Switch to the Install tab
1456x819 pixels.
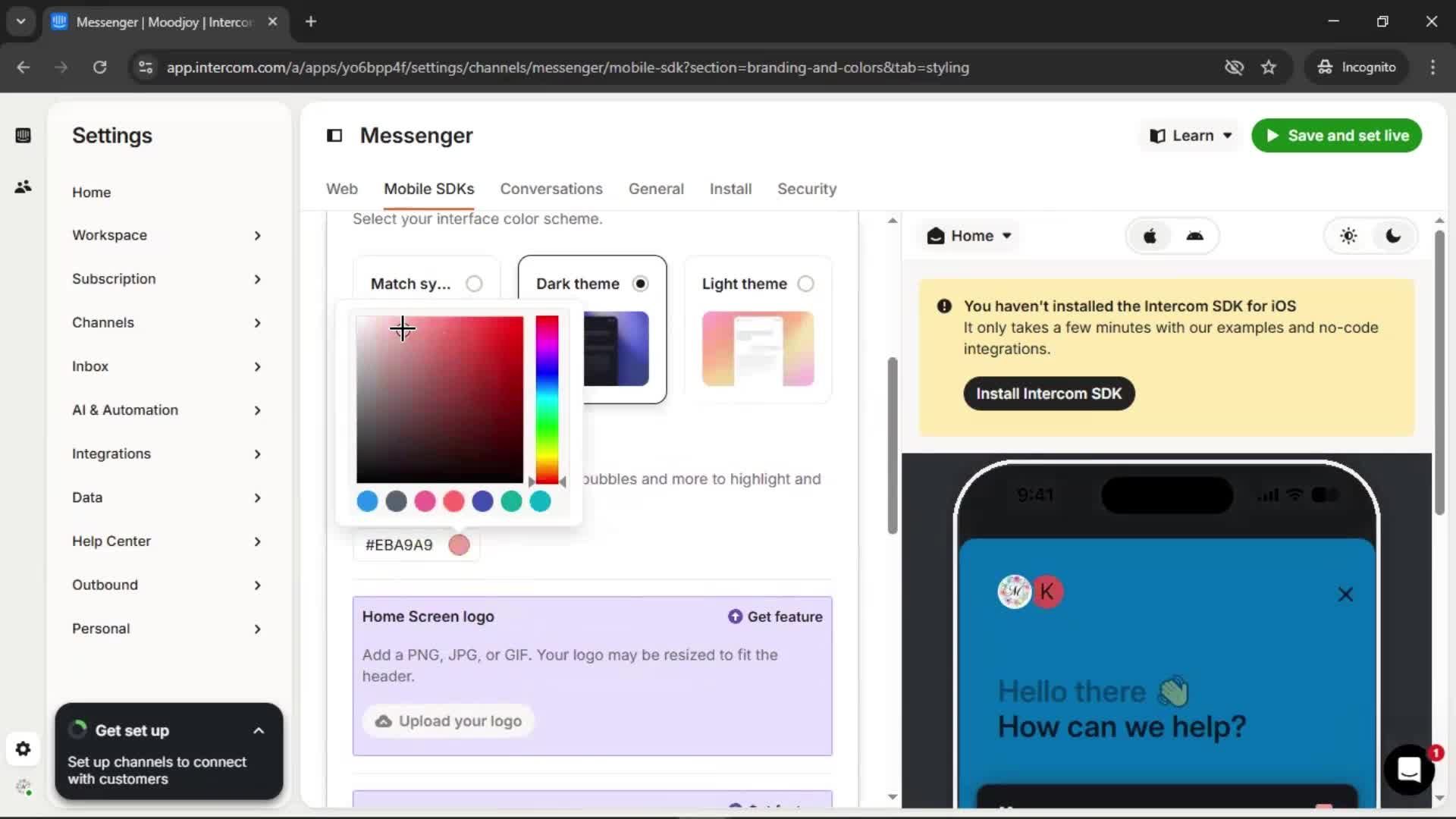point(730,189)
